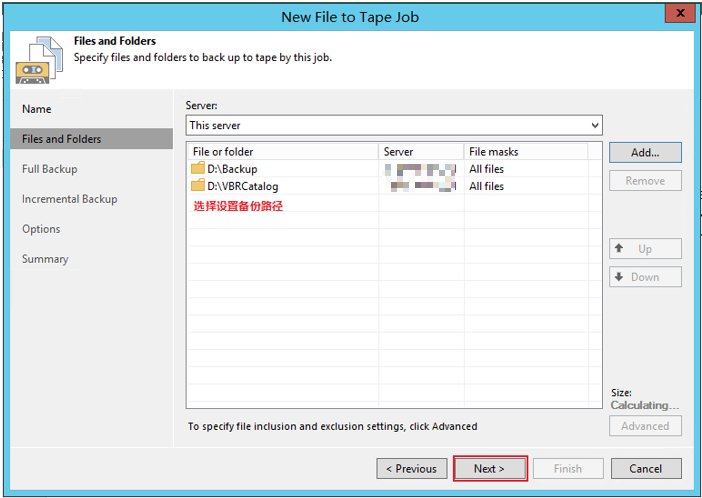702x498 pixels.
Task: Jump to the Summary step
Action: click(x=45, y=259)
